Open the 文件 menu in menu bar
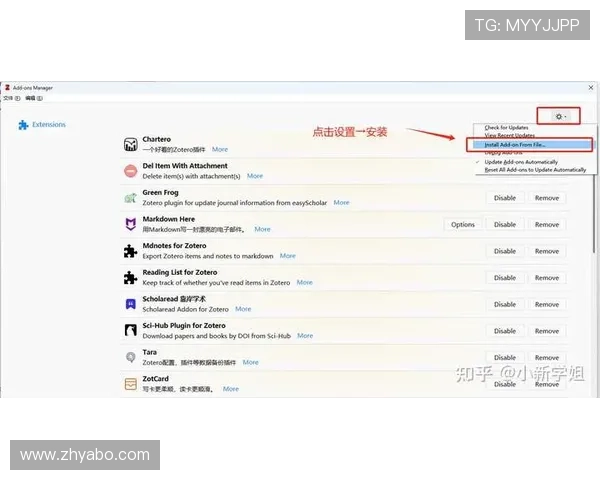This screenshot has height=480, width=600. coord(12,98)
